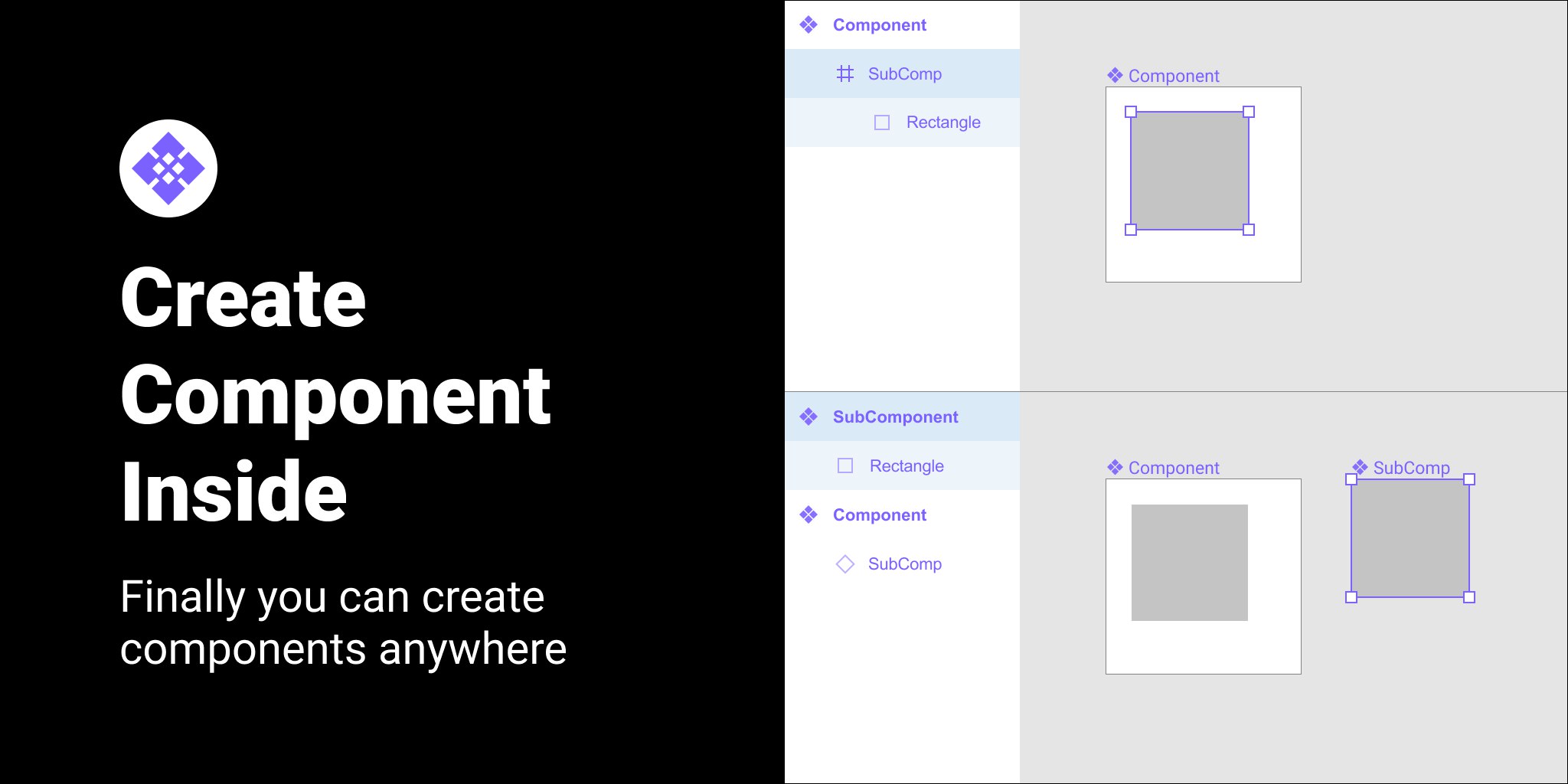Click component icon on canvas SubComp label
Viewport: 1568px width, 784px height.
click(1360, 467)
